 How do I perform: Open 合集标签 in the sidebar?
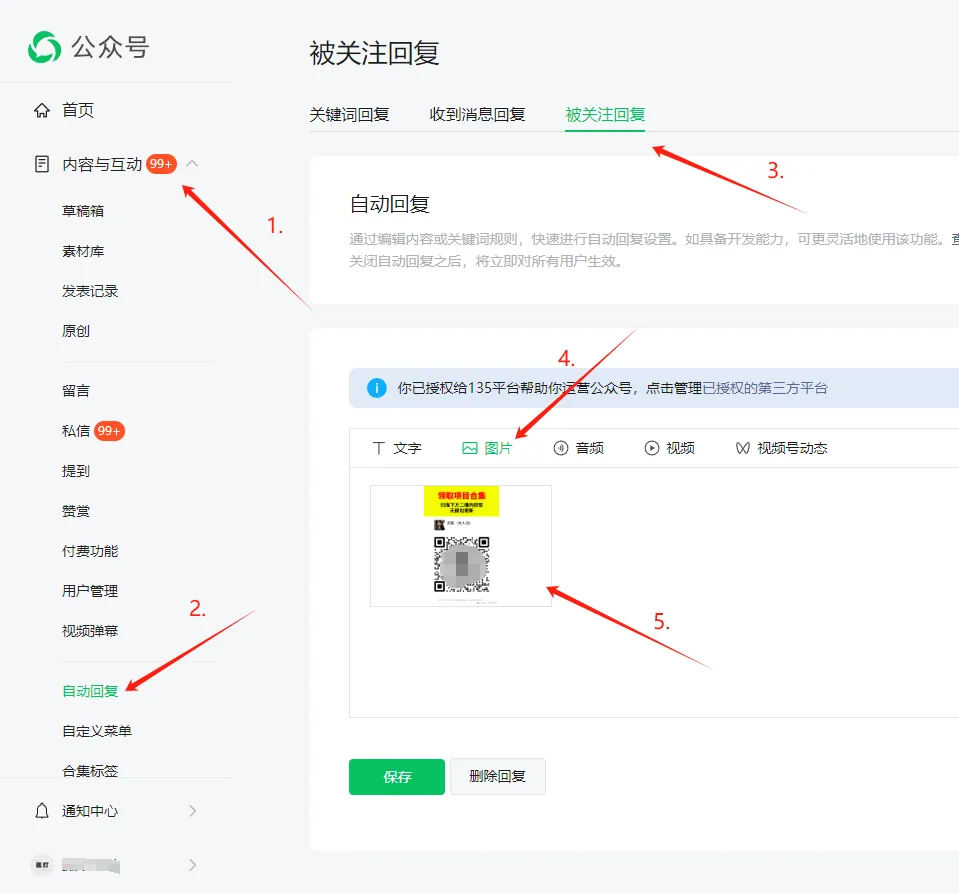click(x=90, y=771)
